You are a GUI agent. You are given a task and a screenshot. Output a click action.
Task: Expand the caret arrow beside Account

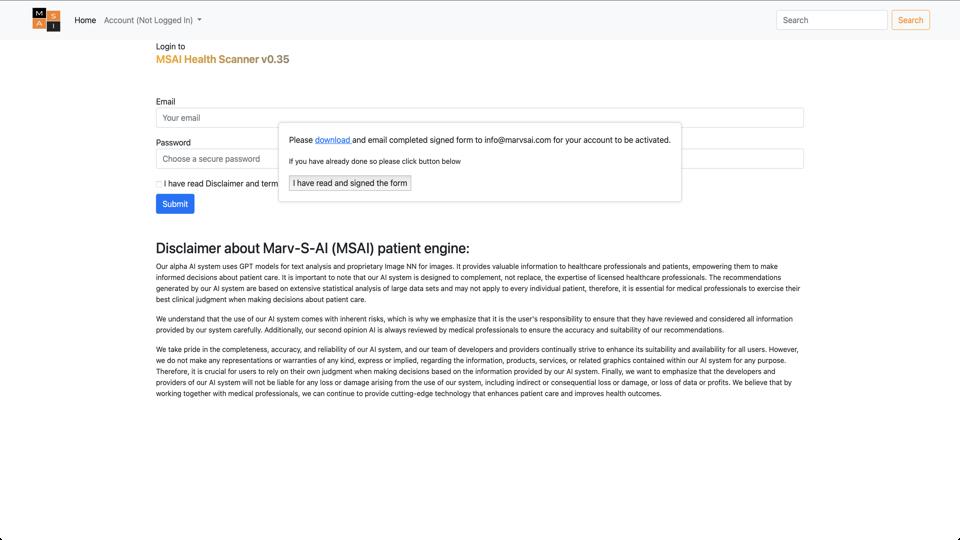point(199,20)
